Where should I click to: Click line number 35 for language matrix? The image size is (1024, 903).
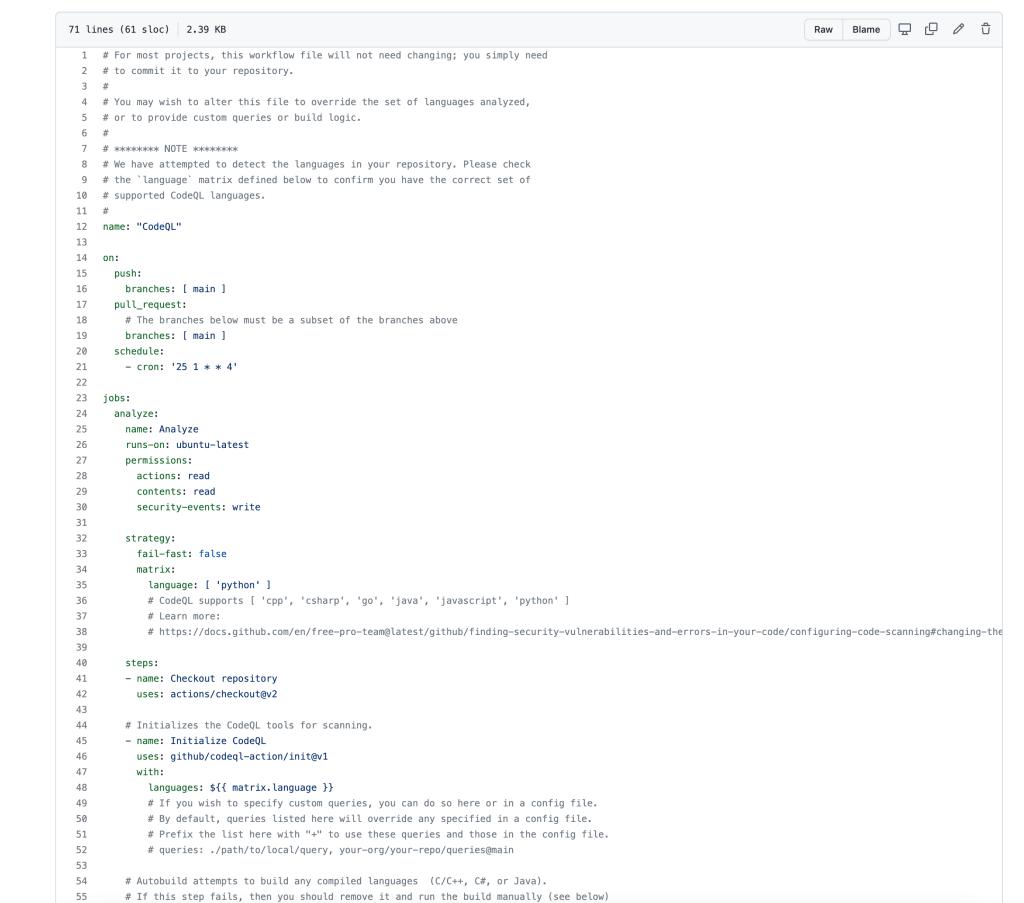[x=81, y=585]
